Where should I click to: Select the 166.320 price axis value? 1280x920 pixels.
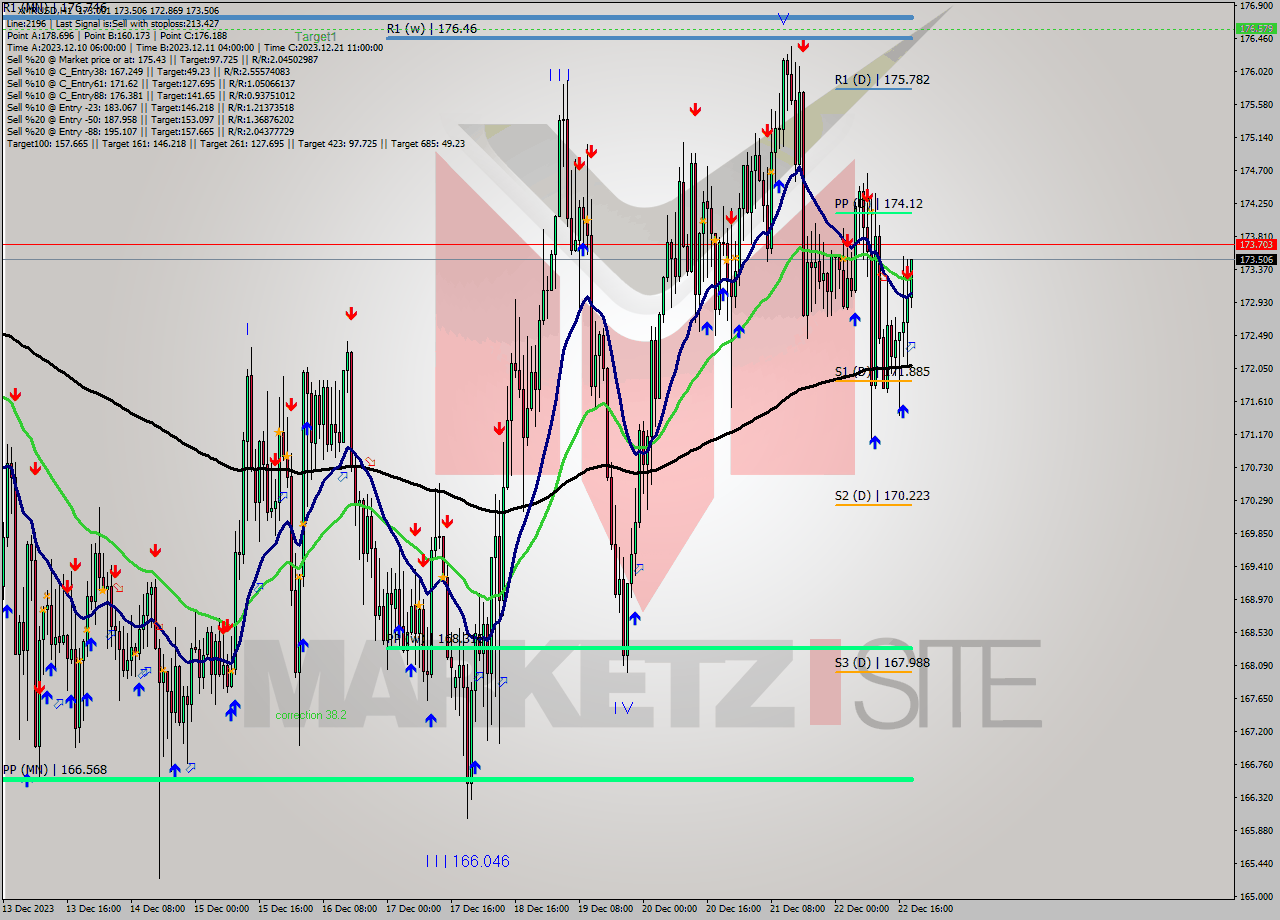(x=1256, y=797)
